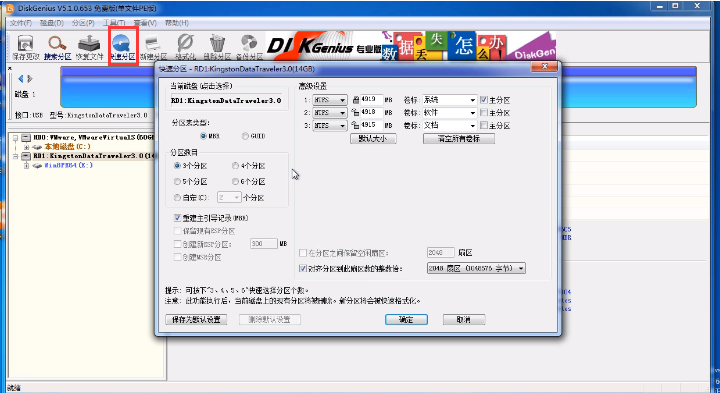Click 保存为默认设置 button
This screenshot has width=720, height=393.
pos(196,320)
